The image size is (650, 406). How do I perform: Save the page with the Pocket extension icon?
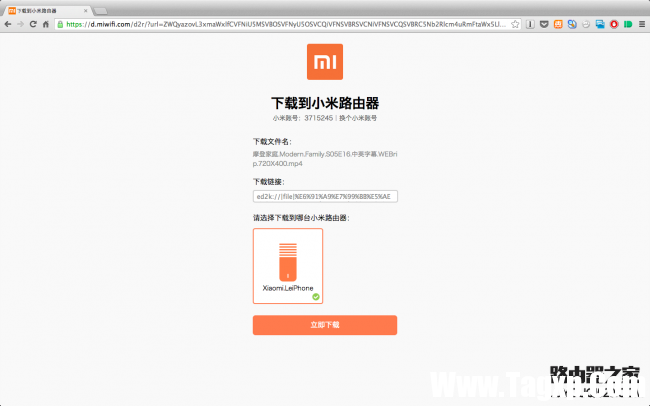[544, 24]
